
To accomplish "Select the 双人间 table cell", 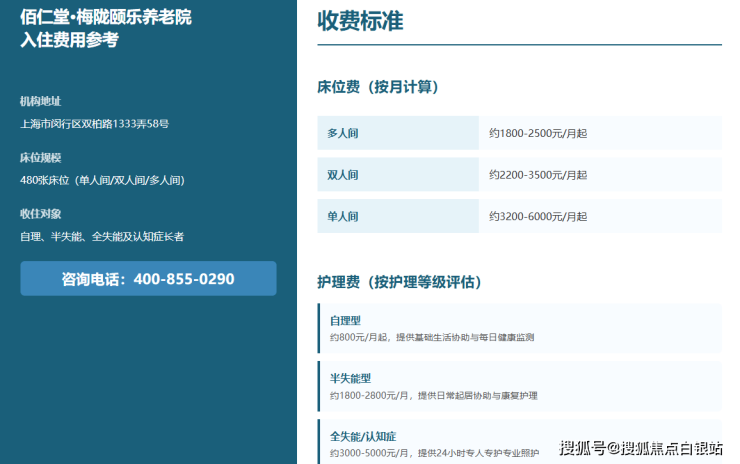I will [398, 175].
